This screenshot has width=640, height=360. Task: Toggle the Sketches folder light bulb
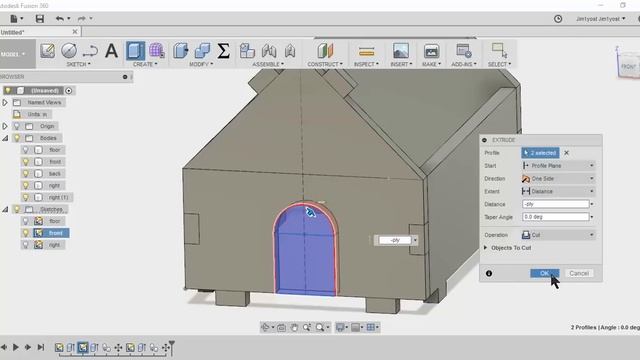click(x=17, y=209)
